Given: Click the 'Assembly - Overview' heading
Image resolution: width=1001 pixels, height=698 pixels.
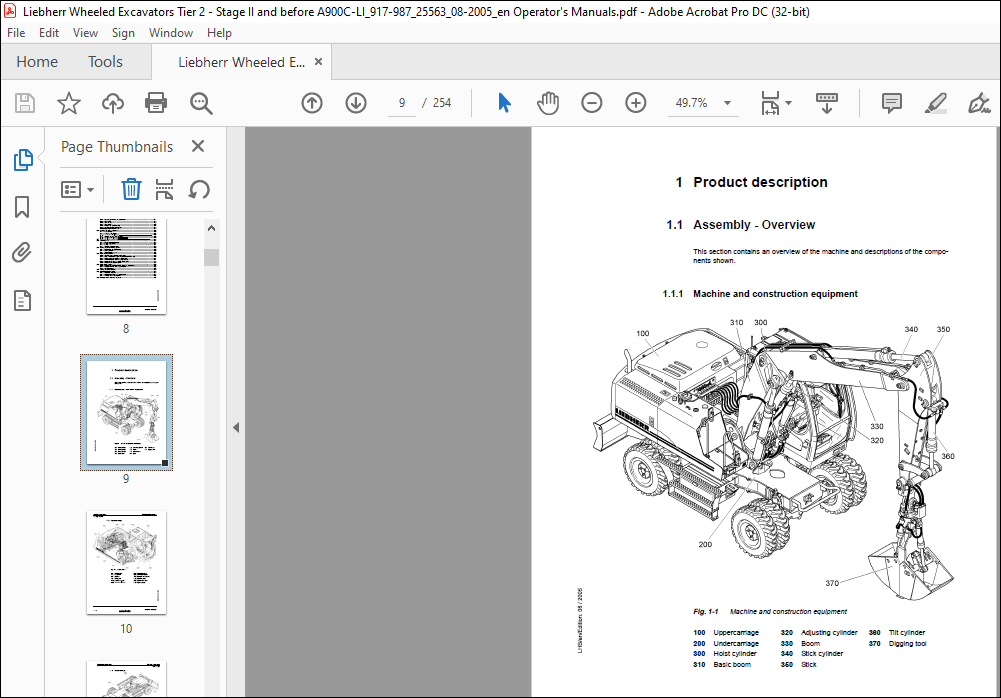Looking at the screenshot, I should (754, 225).
